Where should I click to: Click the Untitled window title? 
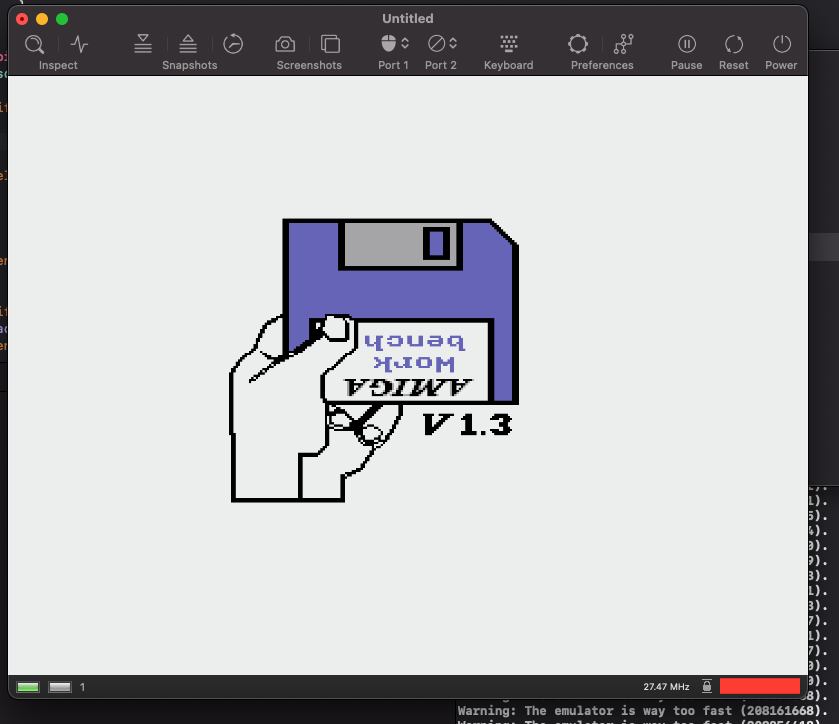[x=408, y=19]
